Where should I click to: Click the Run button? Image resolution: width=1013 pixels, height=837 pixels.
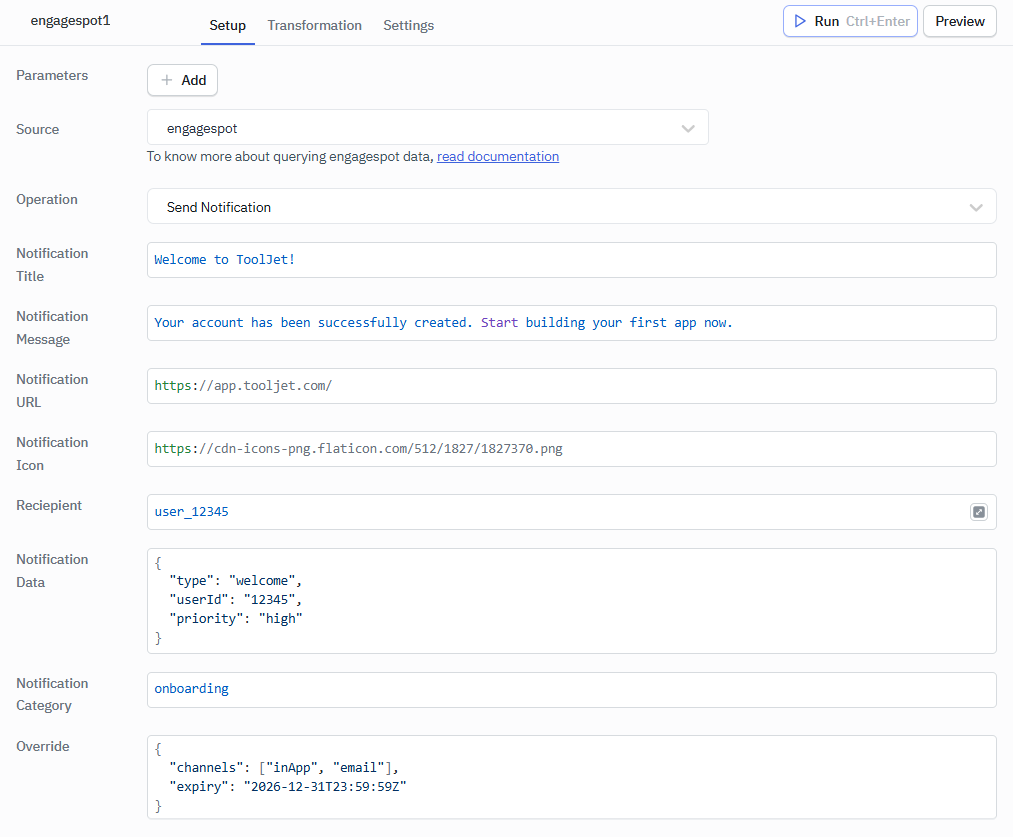849,21
